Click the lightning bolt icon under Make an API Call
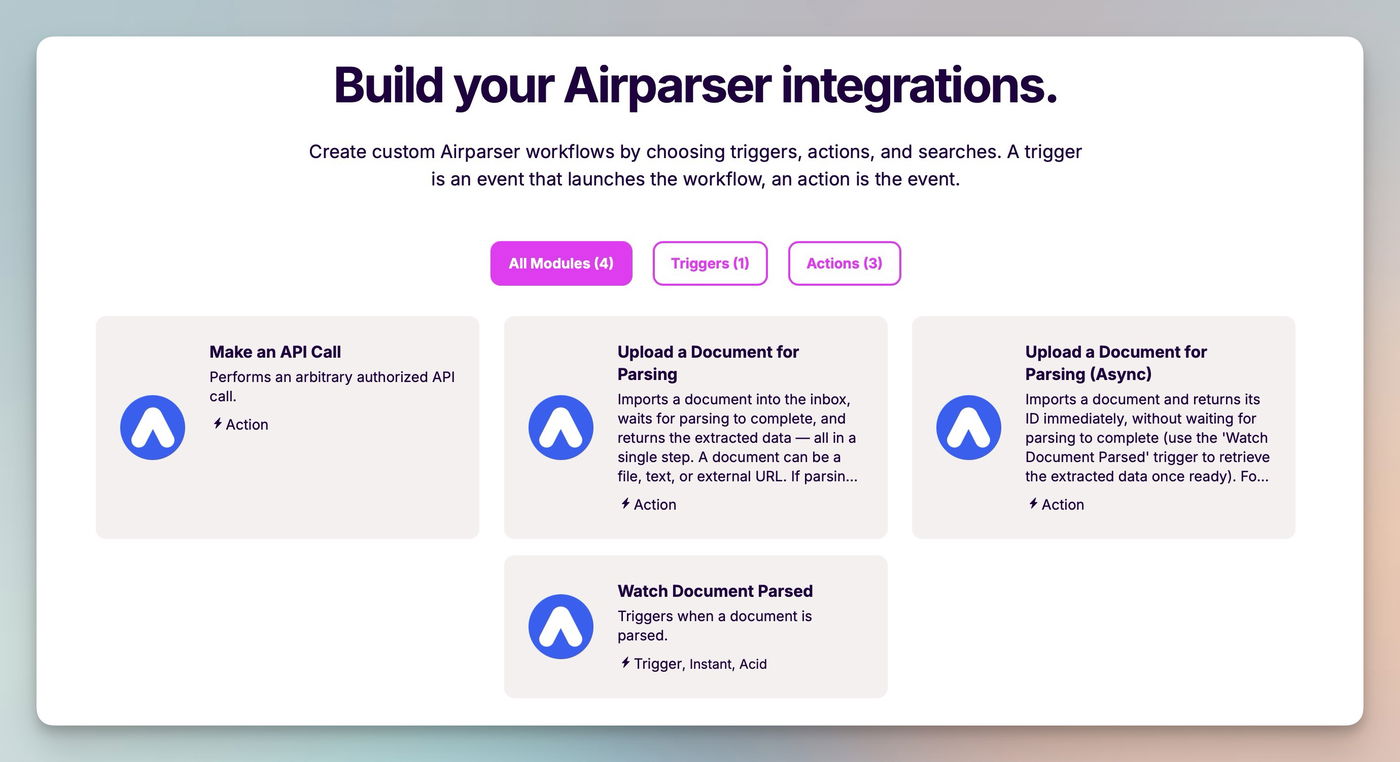 [217, 424]
